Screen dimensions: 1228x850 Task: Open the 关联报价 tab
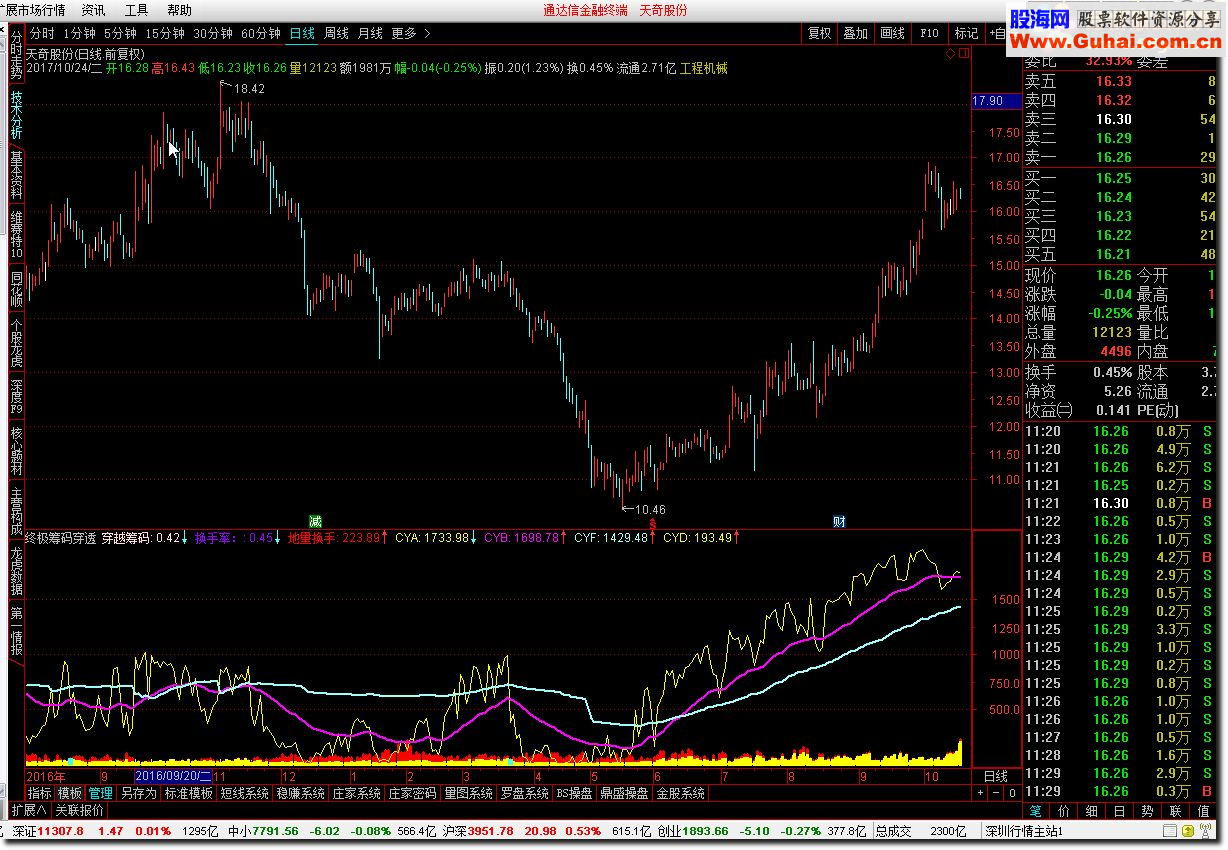(79, 810)
